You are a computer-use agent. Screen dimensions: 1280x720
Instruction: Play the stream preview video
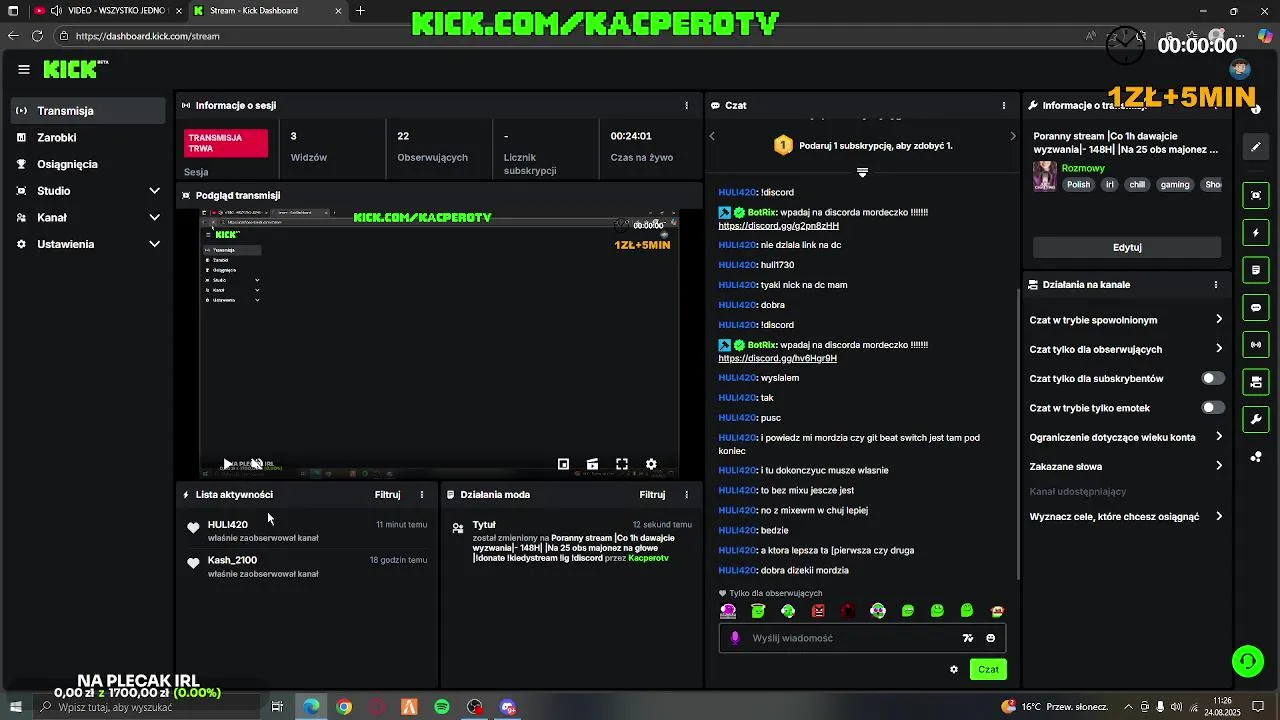[228, 464]
